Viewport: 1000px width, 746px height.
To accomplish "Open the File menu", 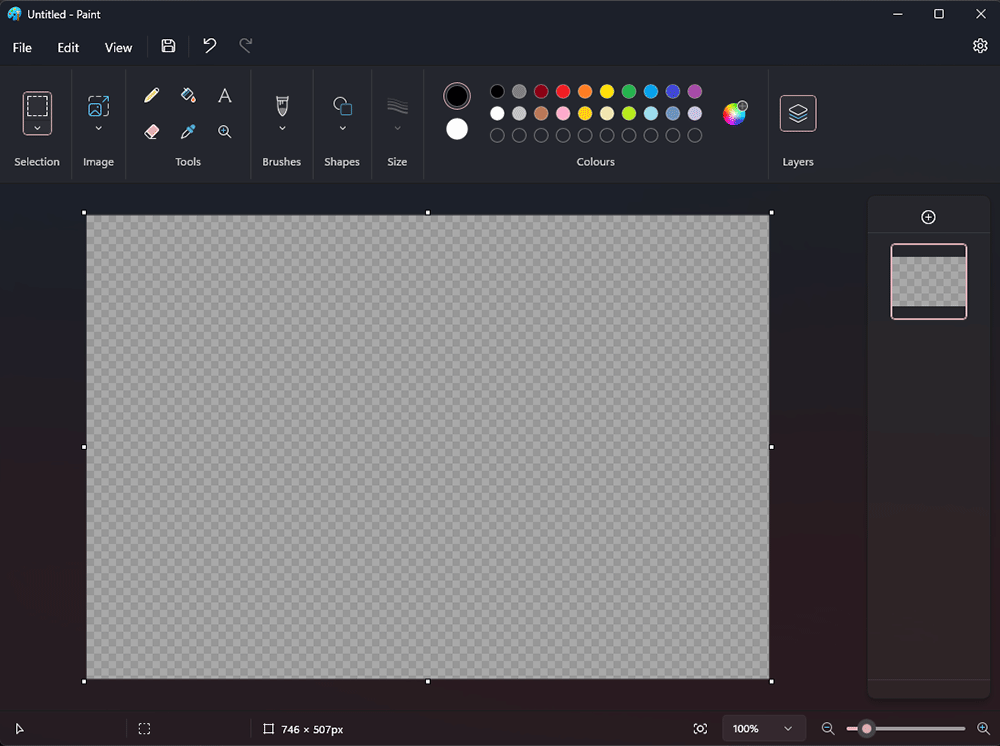I will click(x=21, y=47).
